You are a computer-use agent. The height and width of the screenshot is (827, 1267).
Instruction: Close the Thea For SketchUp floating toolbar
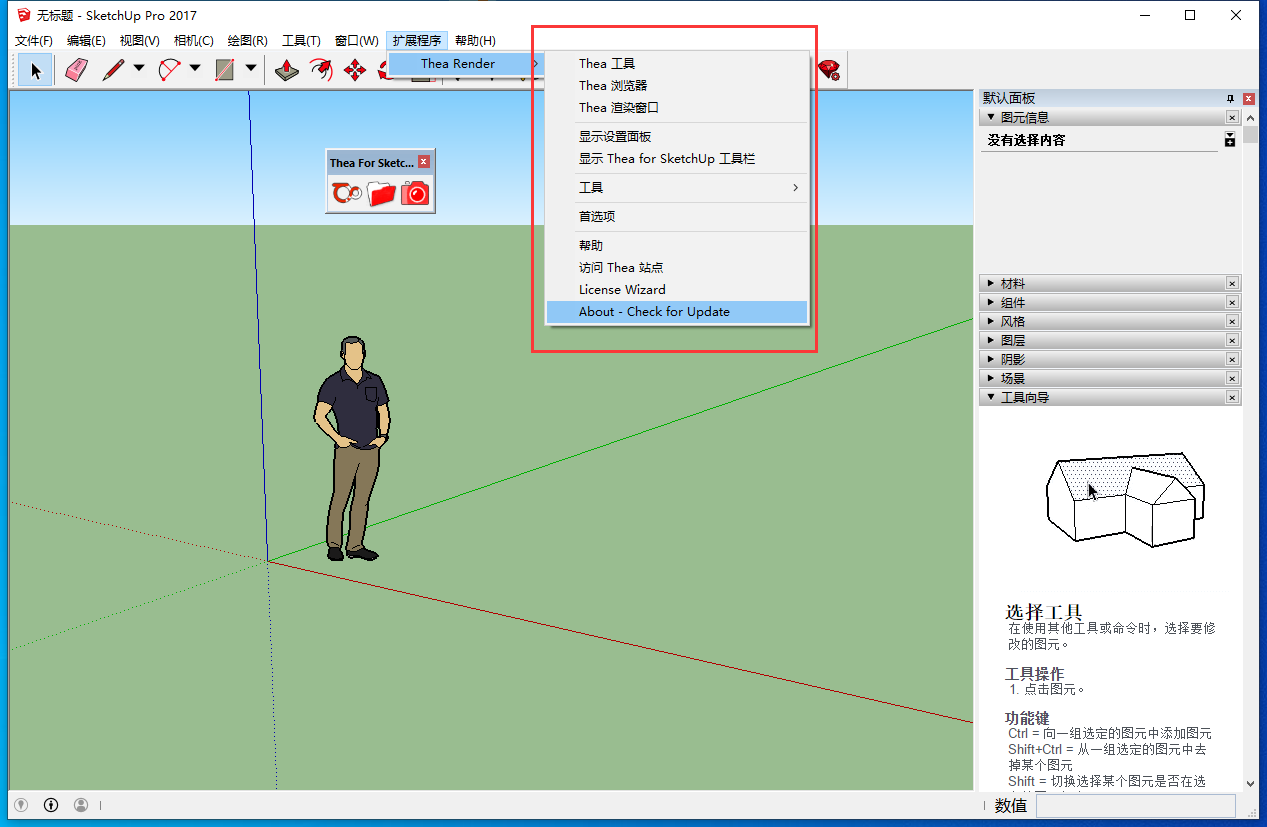[424, 162]
